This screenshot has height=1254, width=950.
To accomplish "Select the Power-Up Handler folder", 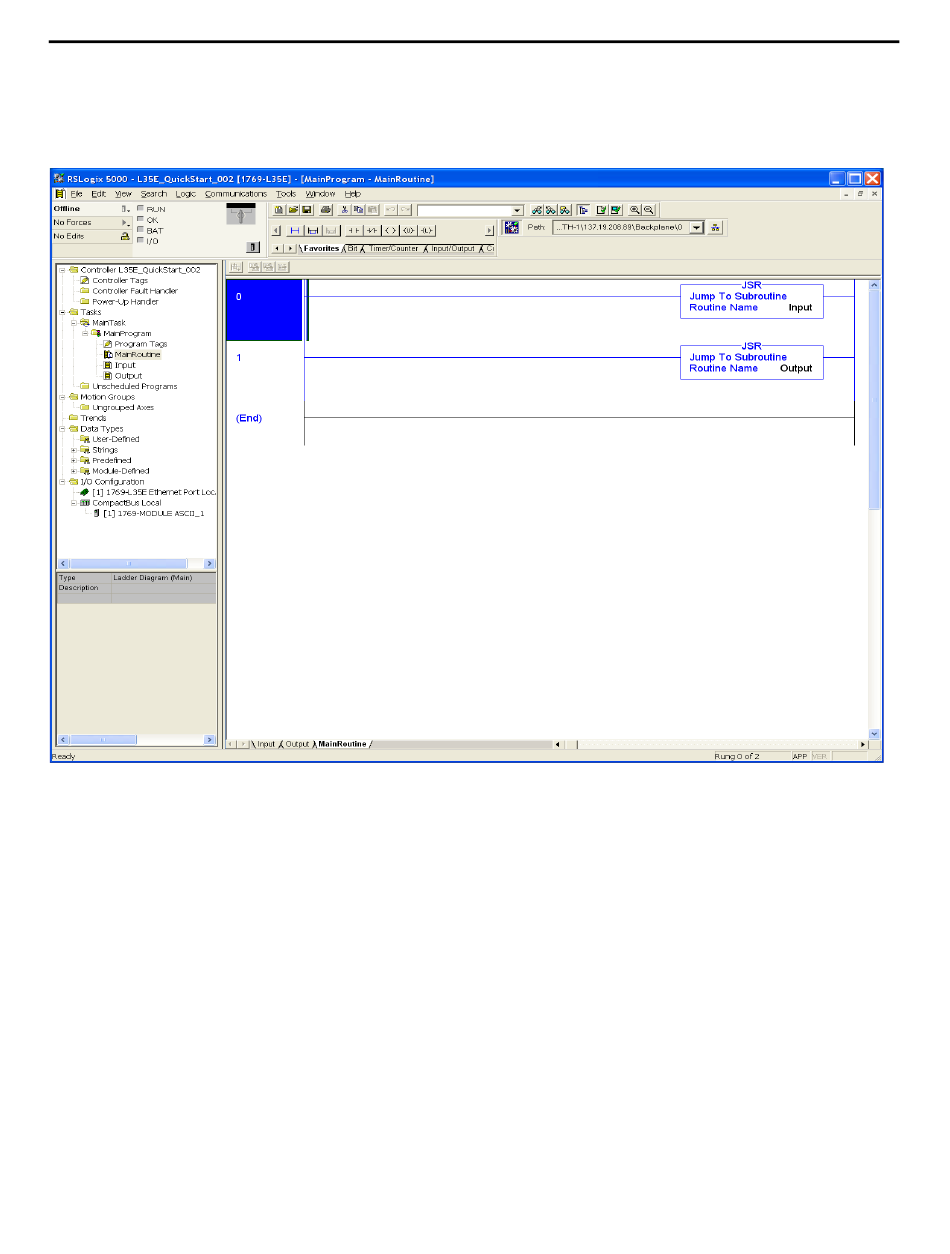I will pos(125,302).
